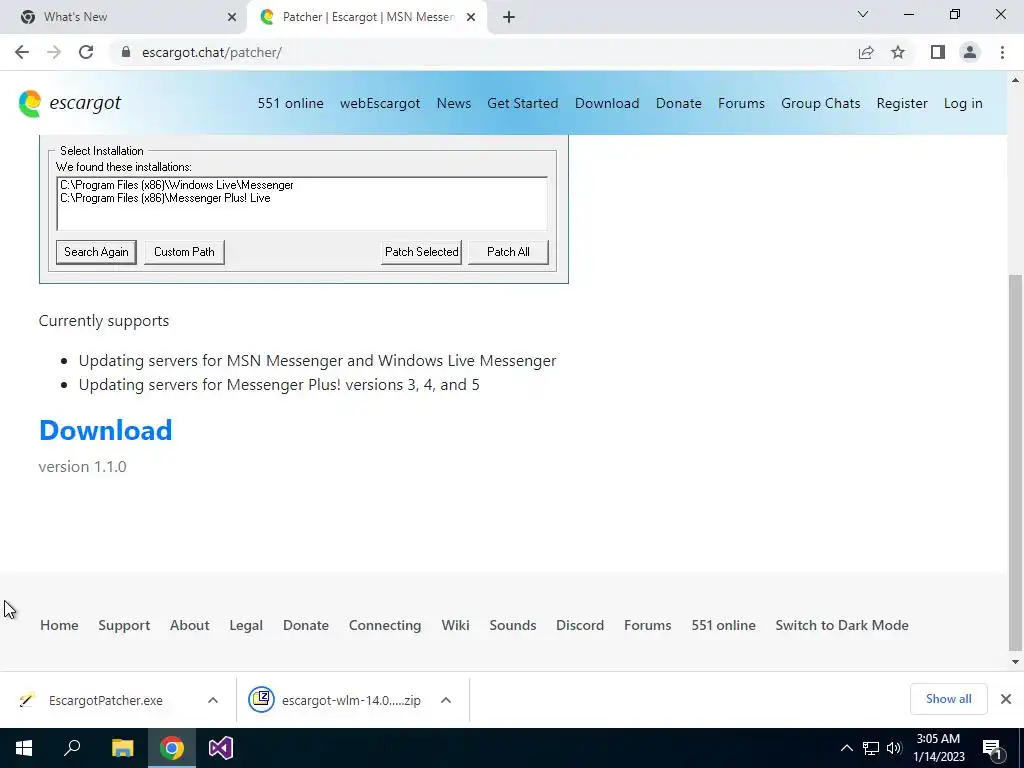Viewport: 1024px width, 768px height.
Task: Open a new browser tab
Action: tap(509, 17)
